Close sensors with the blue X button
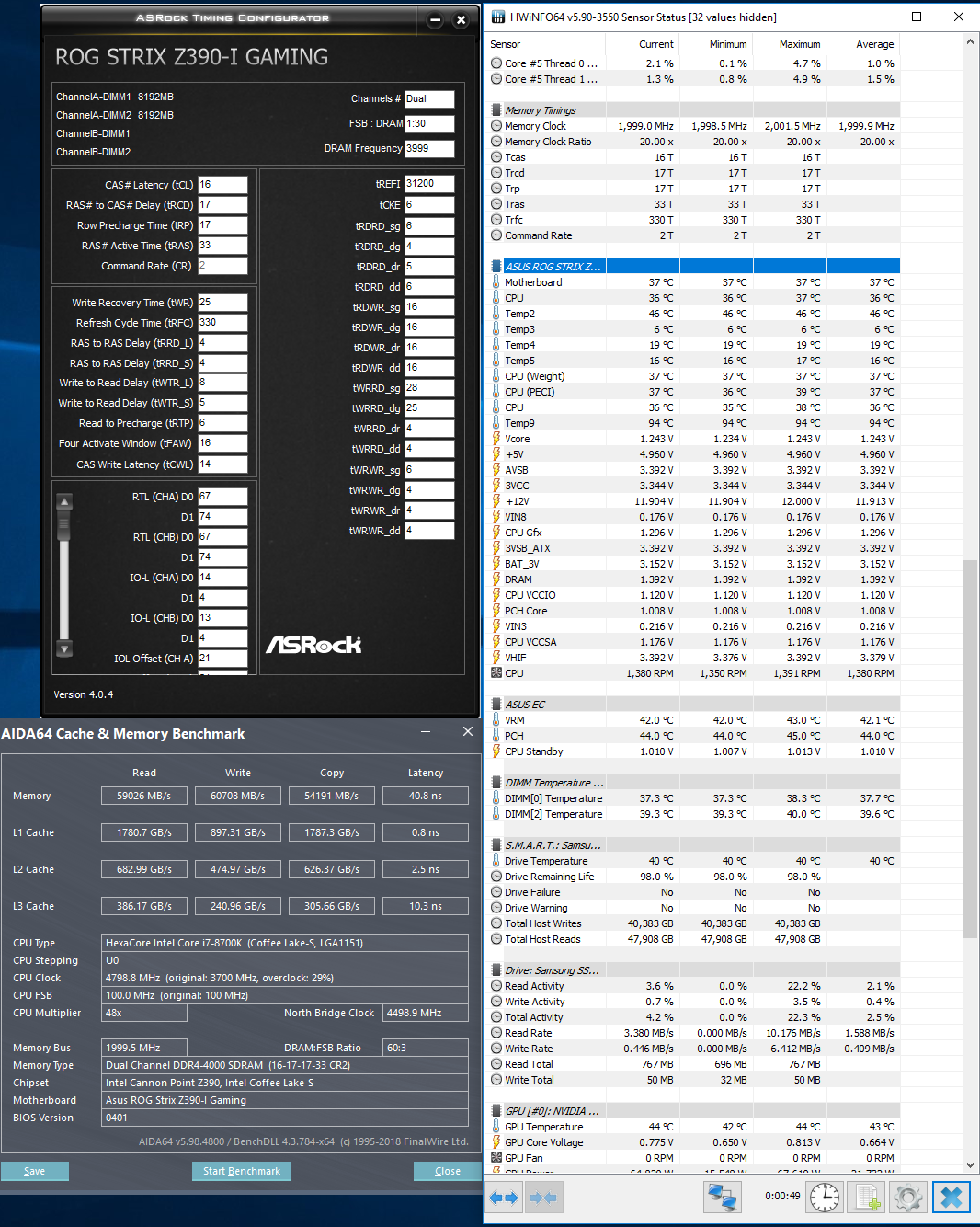 point(952,1197)
